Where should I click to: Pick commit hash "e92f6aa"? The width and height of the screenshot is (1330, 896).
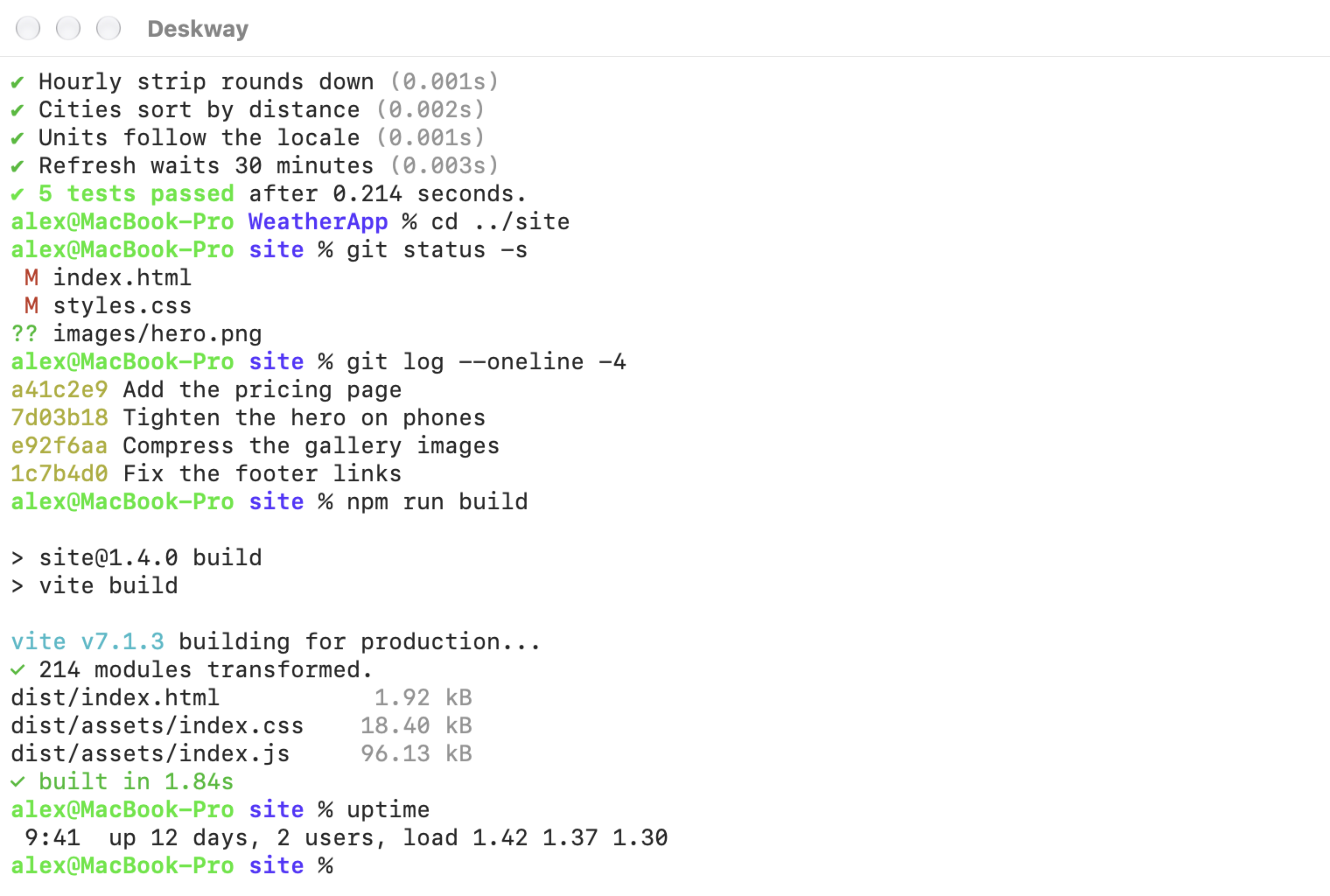tap(59, 445)
